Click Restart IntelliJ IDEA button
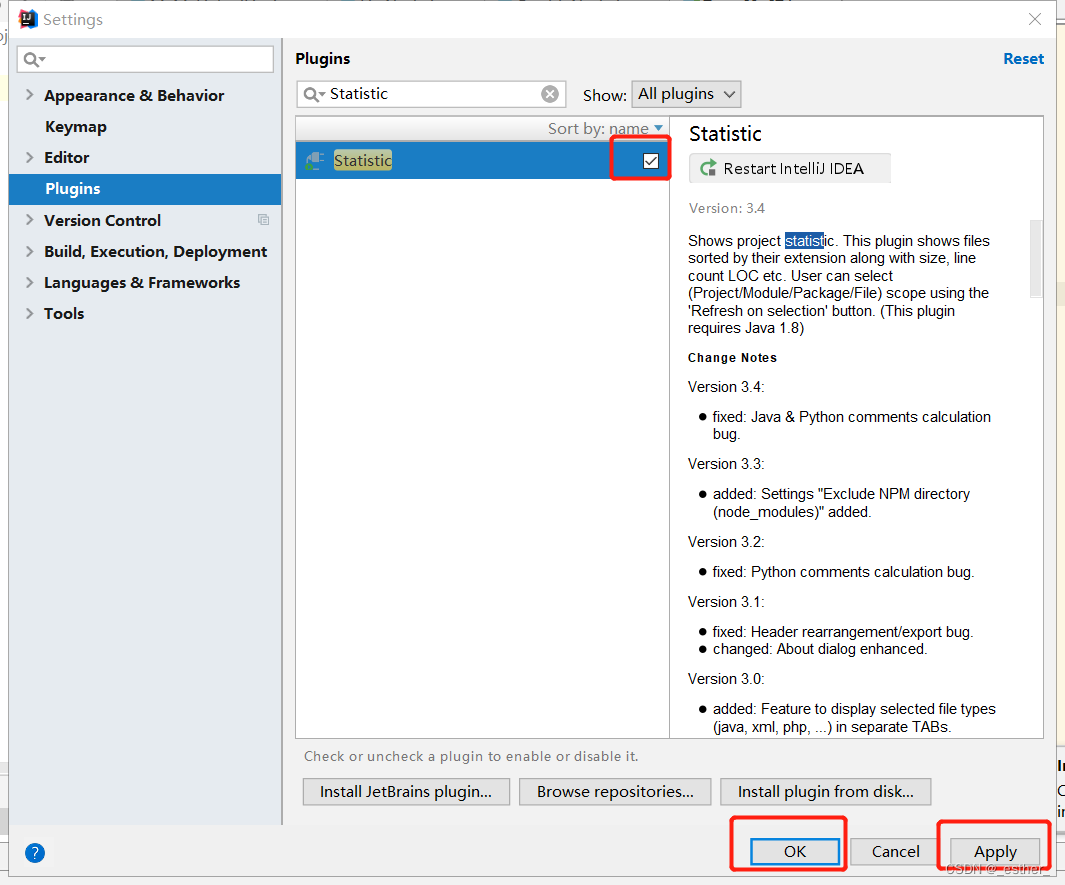The width and height of the screenshot is (1065, 885). 789,168
